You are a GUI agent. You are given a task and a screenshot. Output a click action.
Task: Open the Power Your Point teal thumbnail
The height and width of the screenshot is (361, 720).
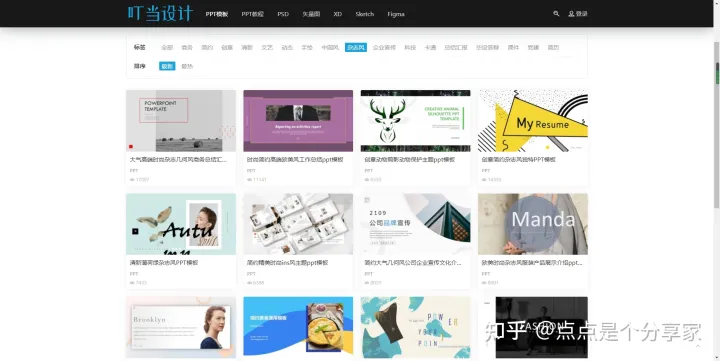pyautogui.click(x=416, y=327)
